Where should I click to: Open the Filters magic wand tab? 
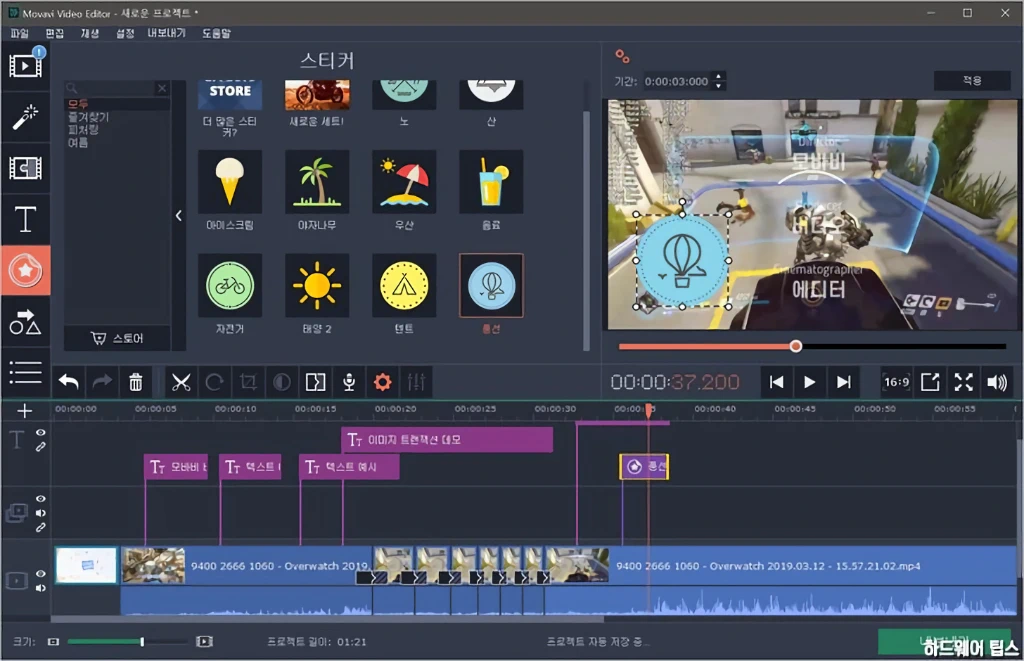(25, 117)
